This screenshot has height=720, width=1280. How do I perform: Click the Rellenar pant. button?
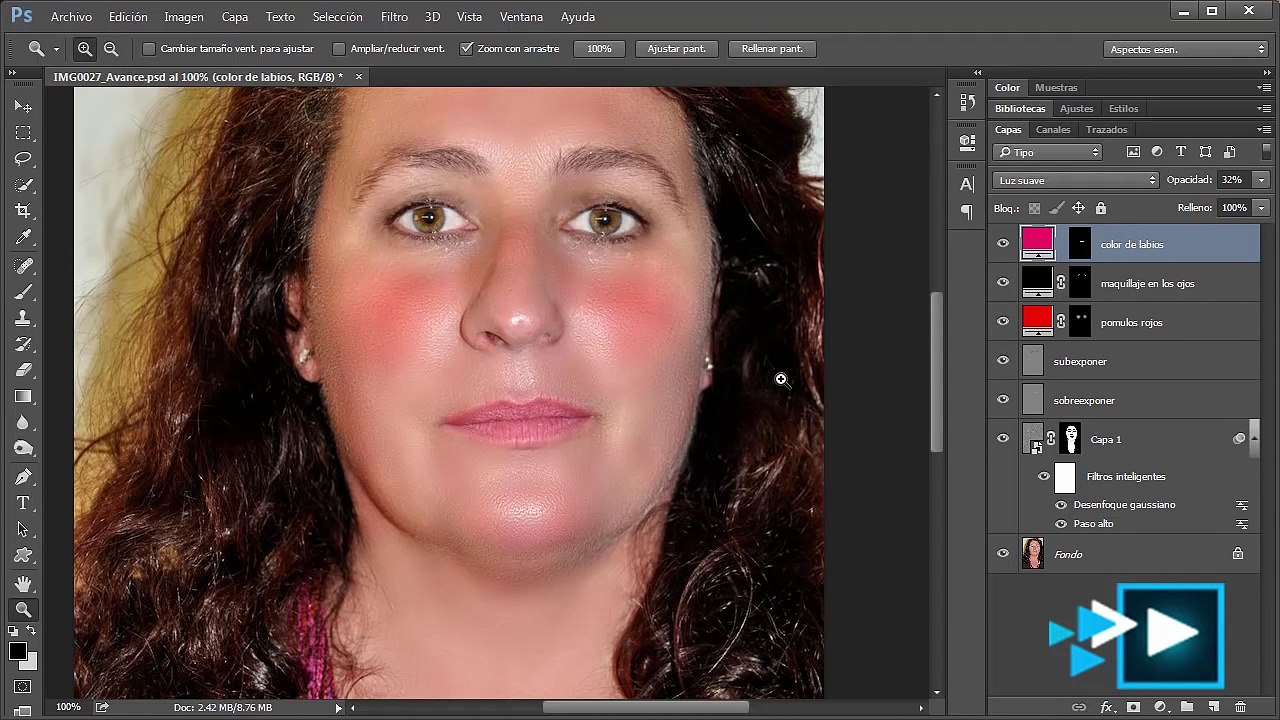coord(772,48)
